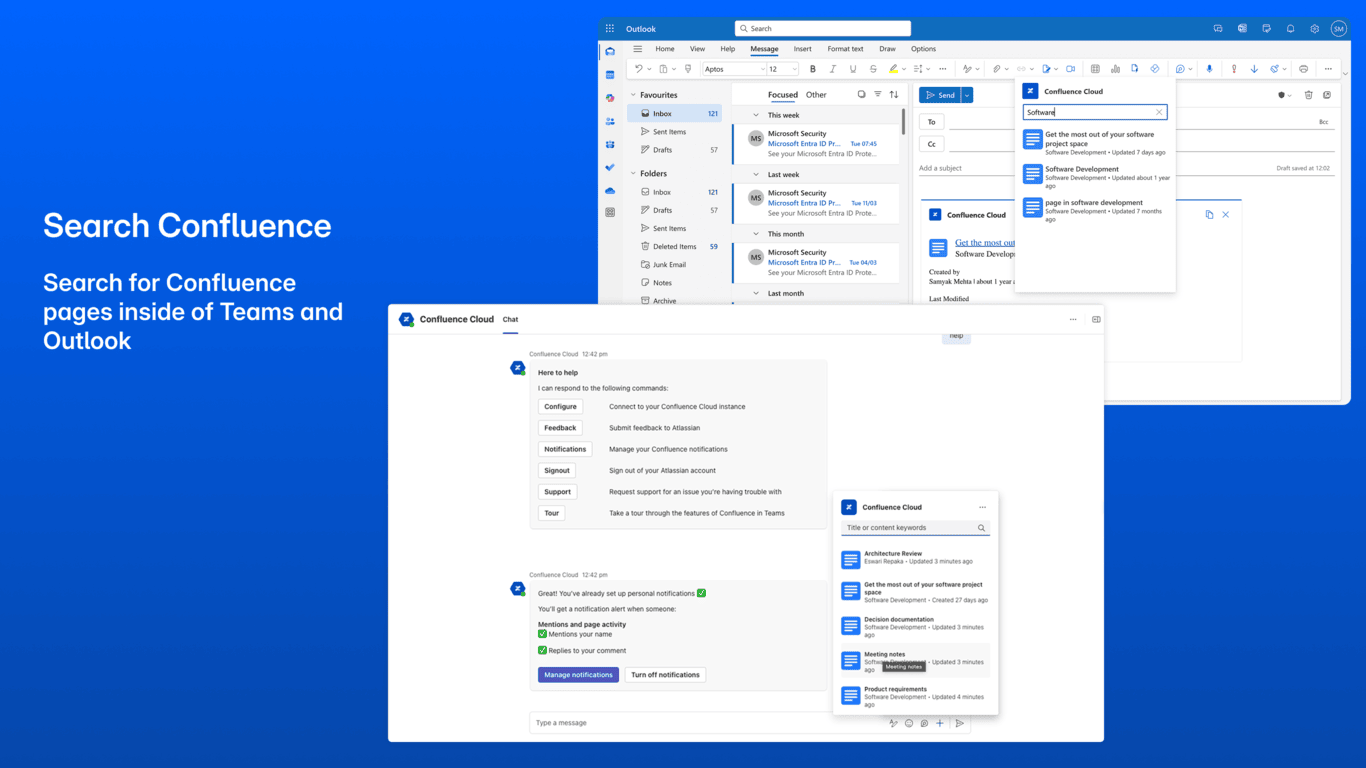Open the Insert ribbon tab
Image resolution: width=1366 pixels, height=768 pixels.
tap(803, 49)
